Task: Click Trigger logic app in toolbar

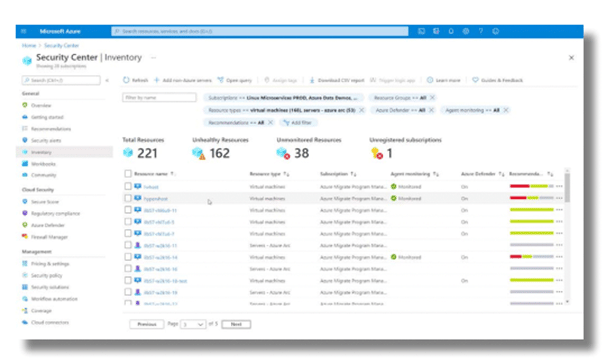Action: point(393,80)
